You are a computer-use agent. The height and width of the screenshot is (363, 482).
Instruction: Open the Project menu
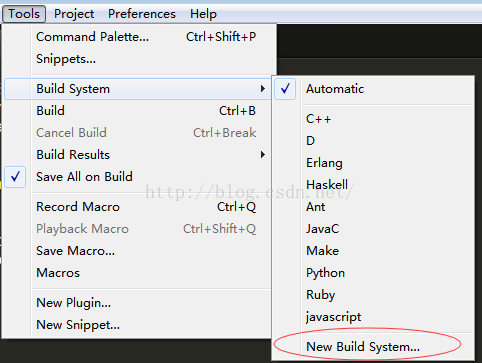click(74, 14)
